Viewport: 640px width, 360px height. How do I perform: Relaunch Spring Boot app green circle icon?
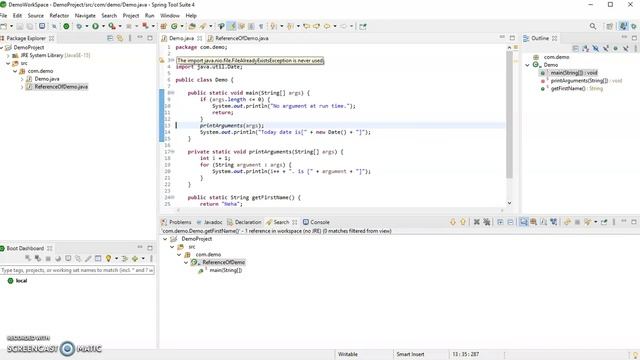[x=66, y=27]
